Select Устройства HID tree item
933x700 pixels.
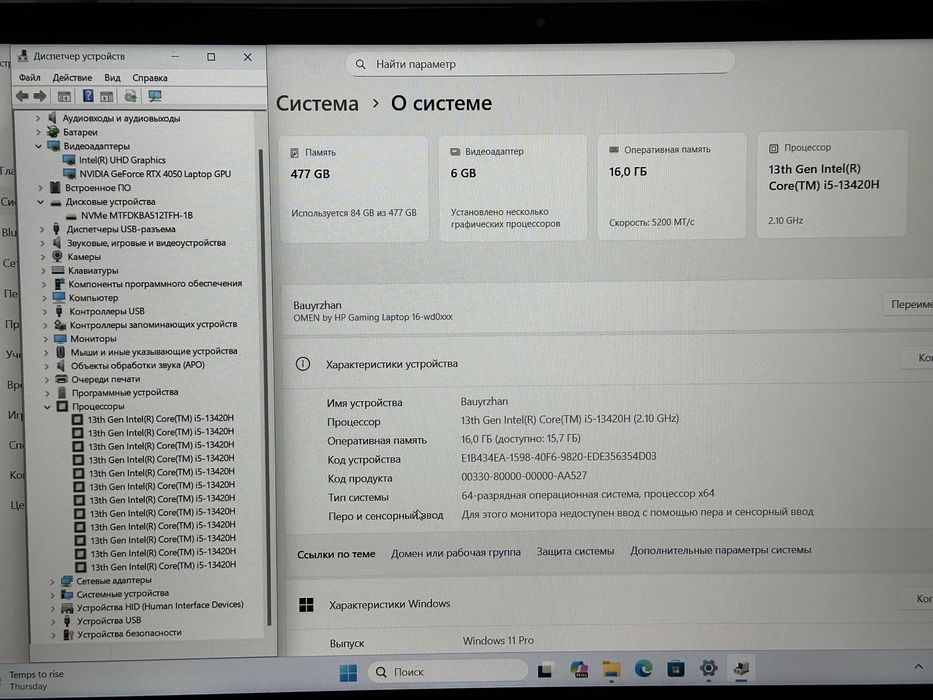[160, 606]
